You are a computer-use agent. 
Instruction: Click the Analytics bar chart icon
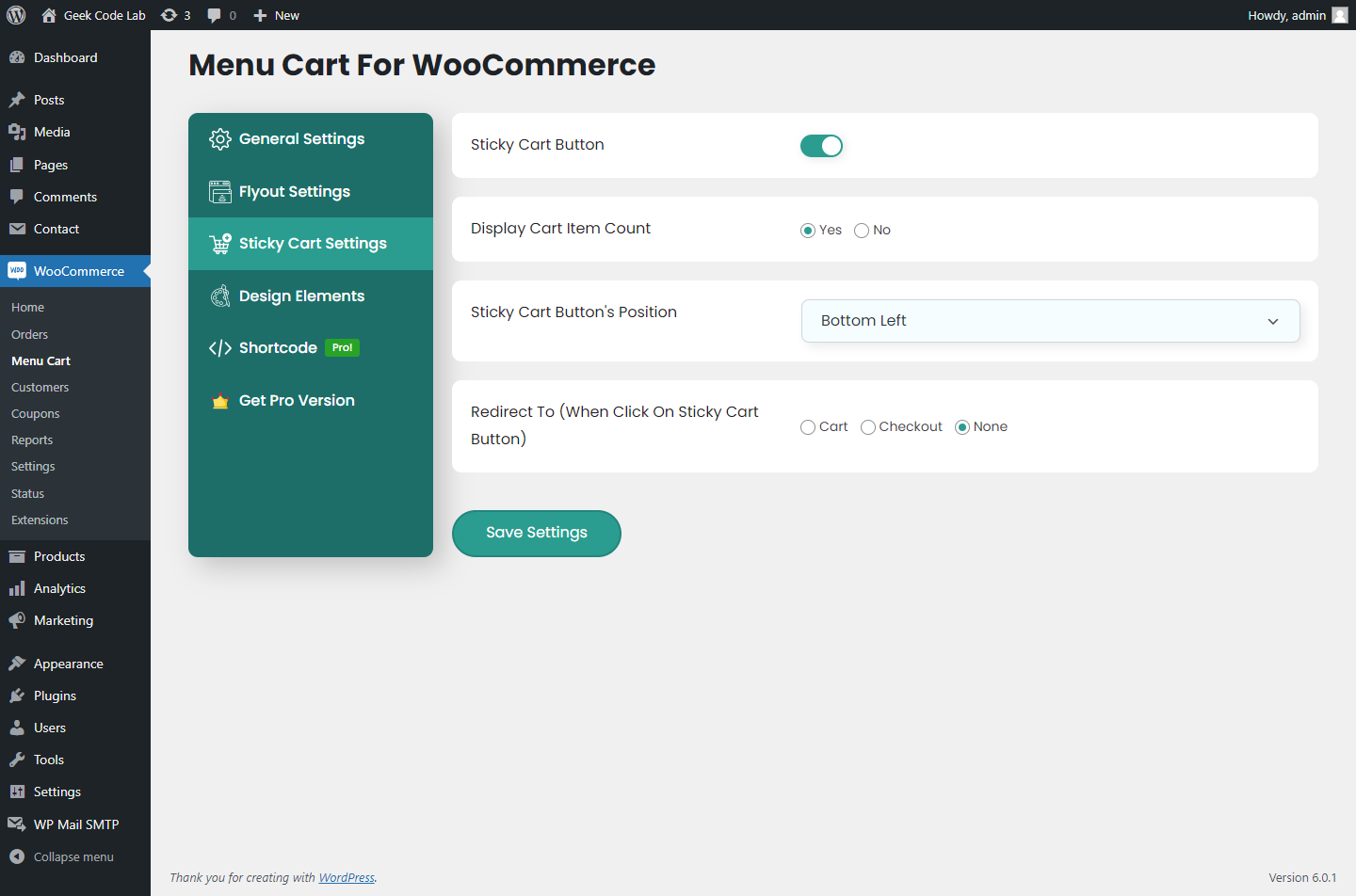tap(17, 588)
